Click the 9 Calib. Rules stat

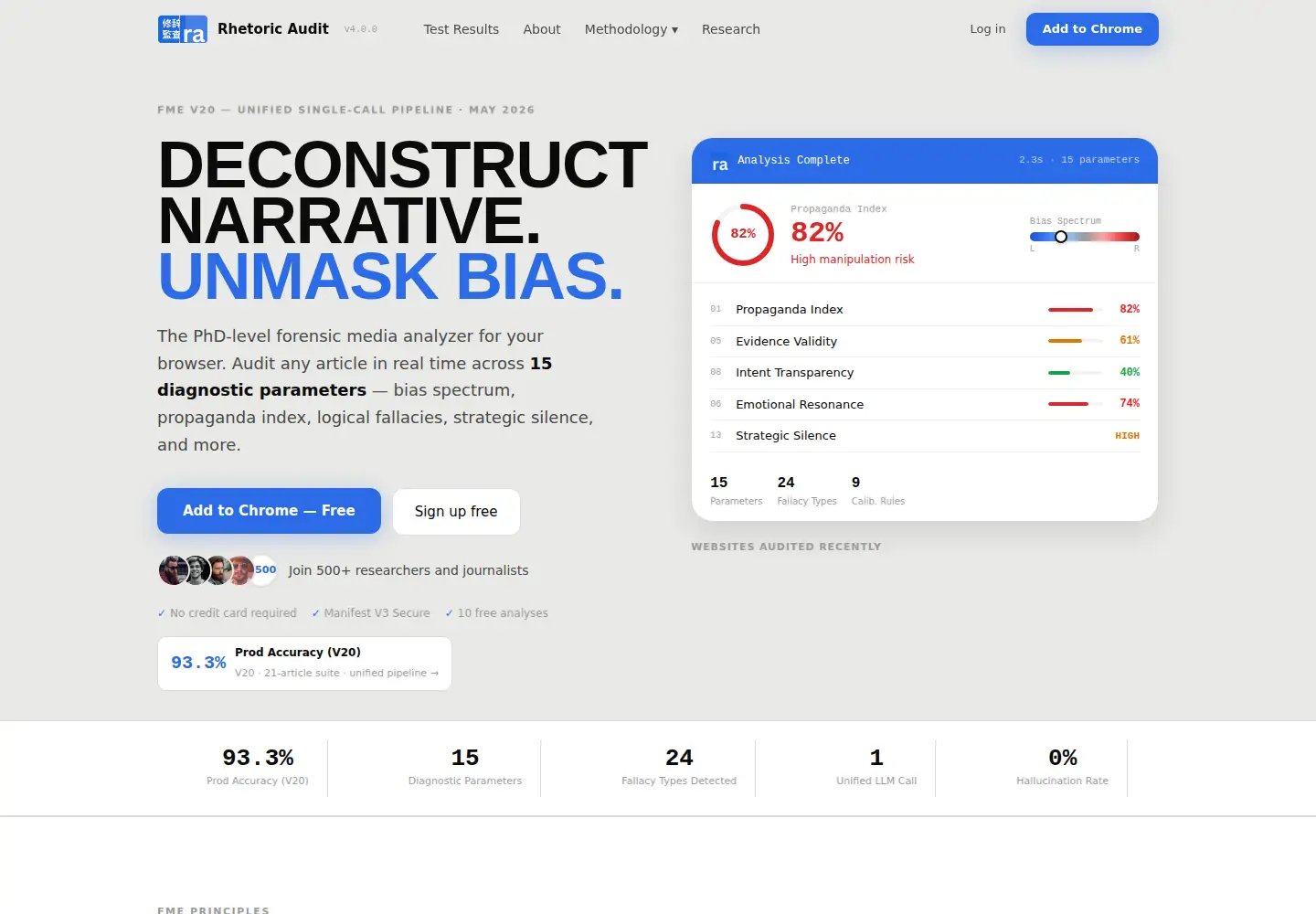(x=878, y=491)
